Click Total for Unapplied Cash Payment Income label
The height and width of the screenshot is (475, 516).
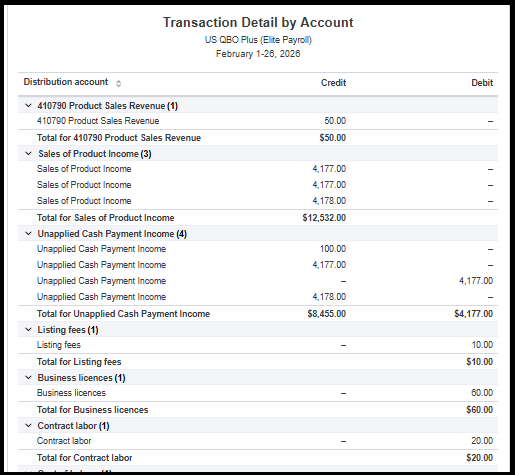click(123, 314)
